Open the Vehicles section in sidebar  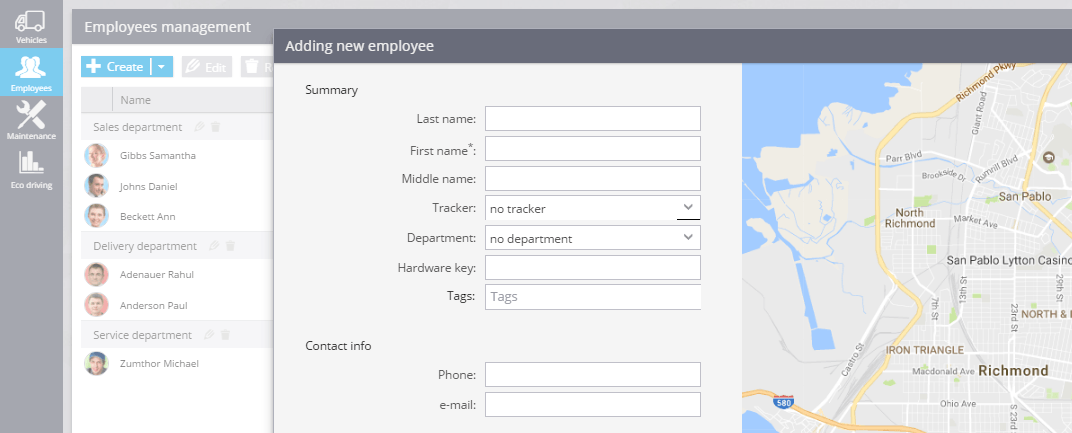click(31, 25)
